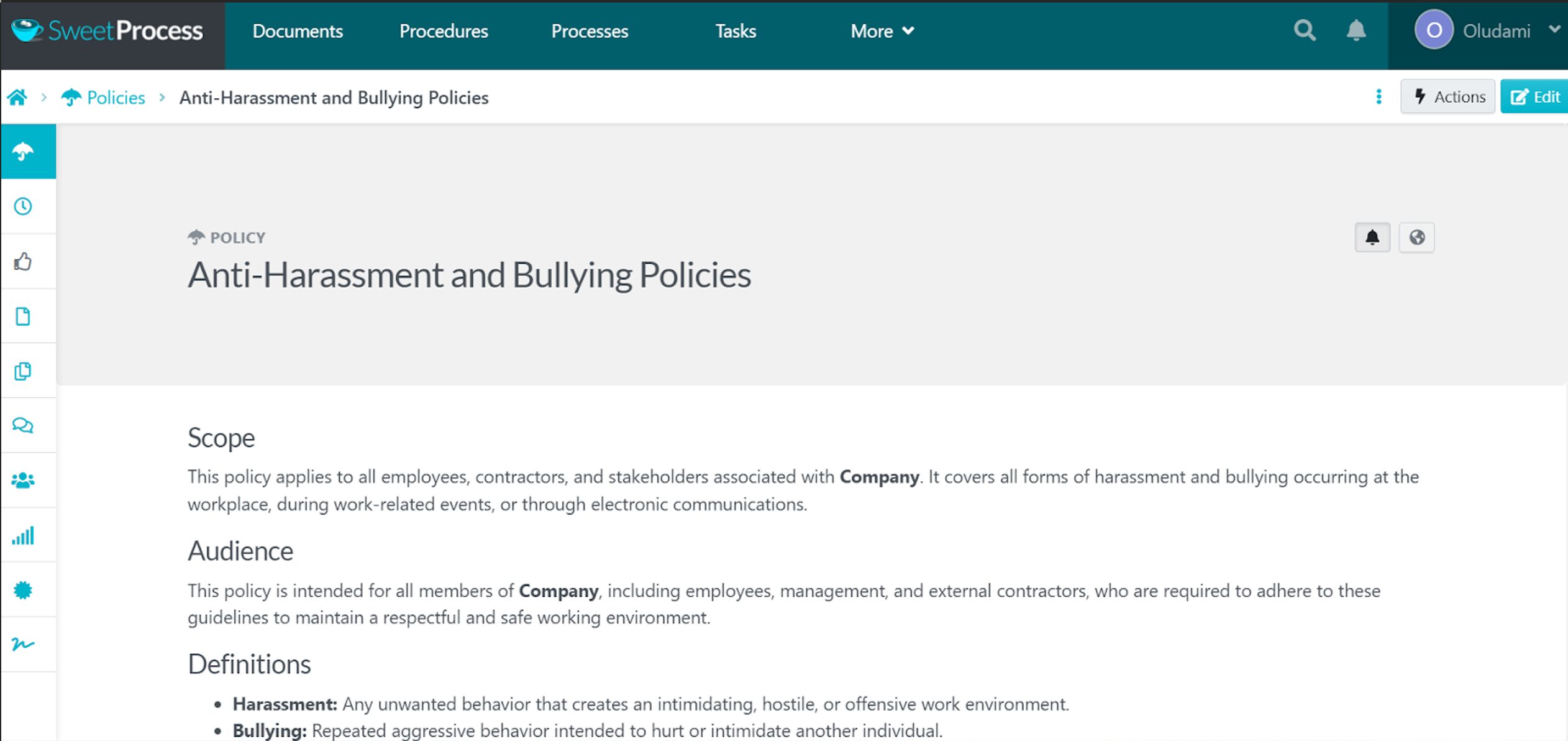This screenshot has width=1568, height=741.
Task: Click the home icon in breadcrumb
Action: (x=17, y=98)
